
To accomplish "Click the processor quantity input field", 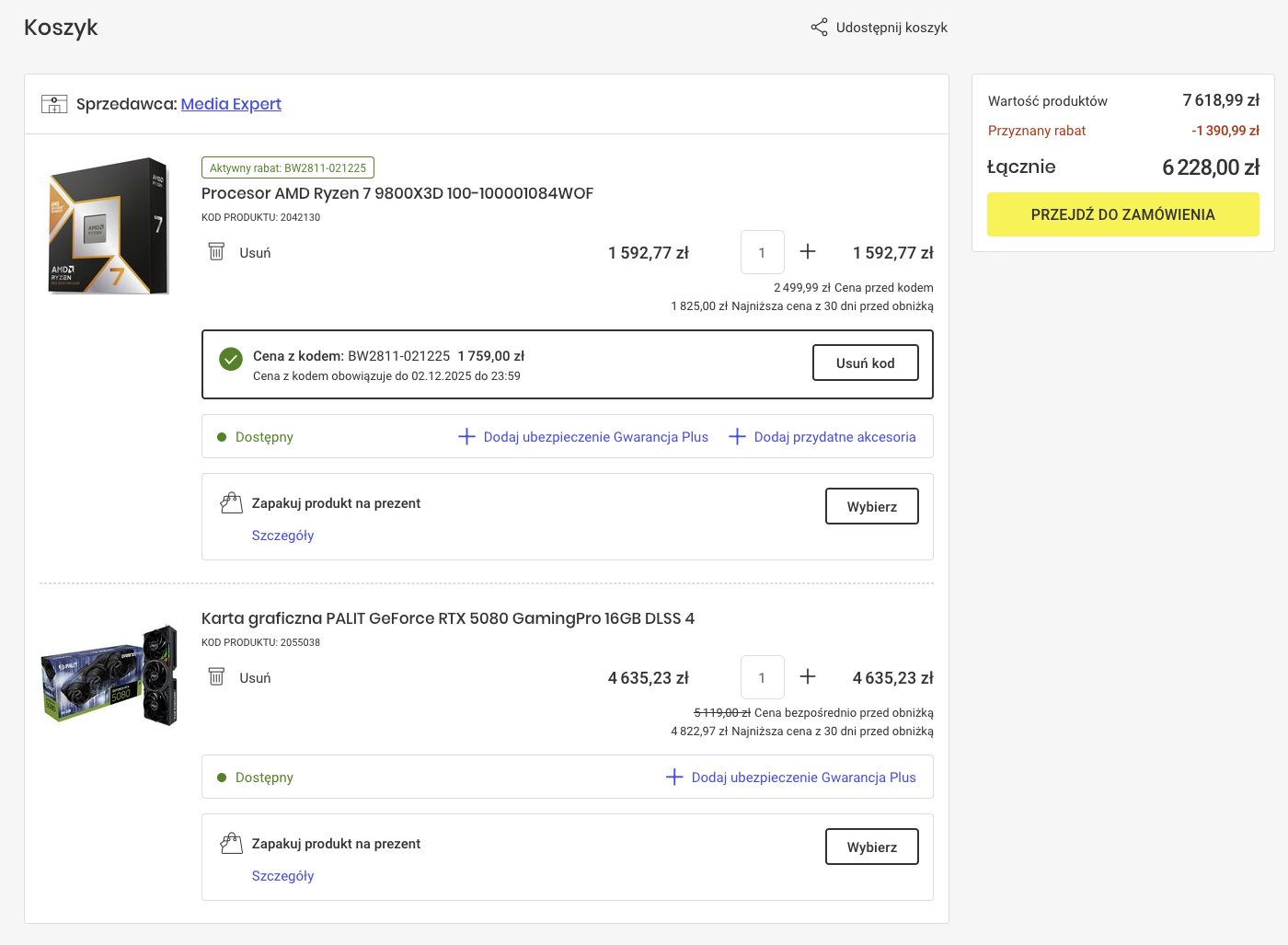I will (762, 252).
